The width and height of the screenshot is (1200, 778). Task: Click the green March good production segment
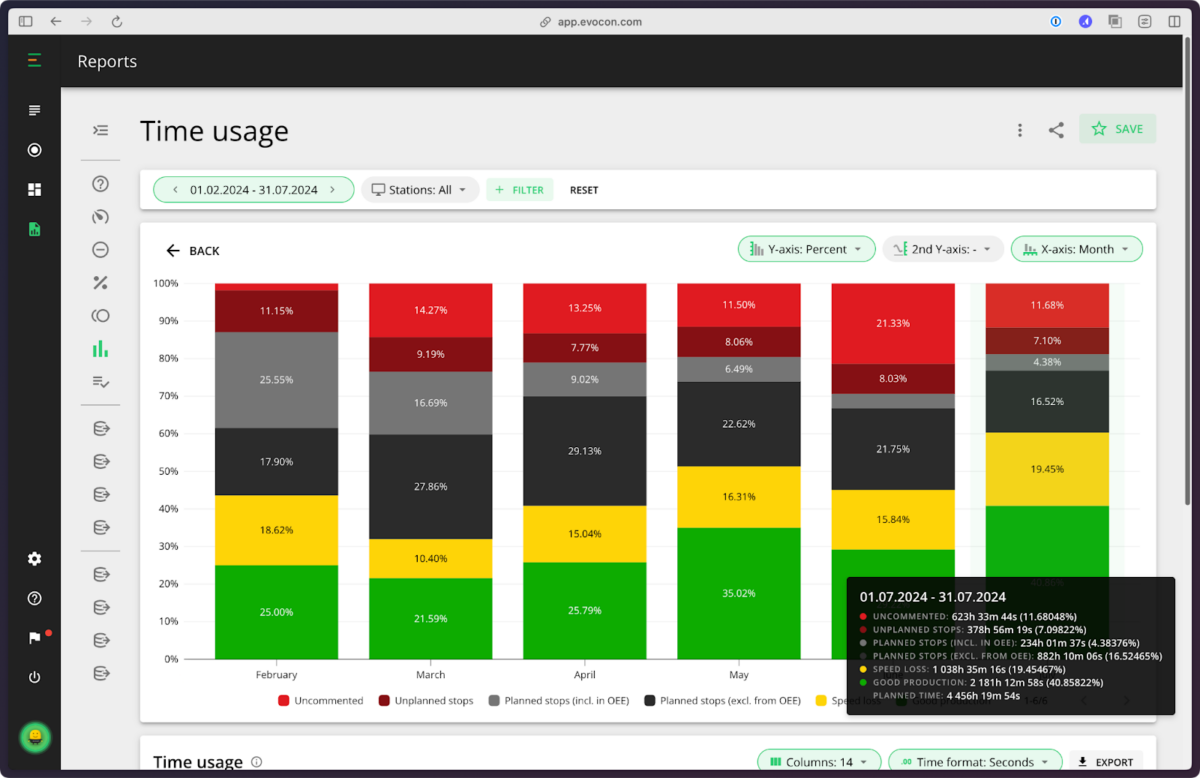click(430, 618)
